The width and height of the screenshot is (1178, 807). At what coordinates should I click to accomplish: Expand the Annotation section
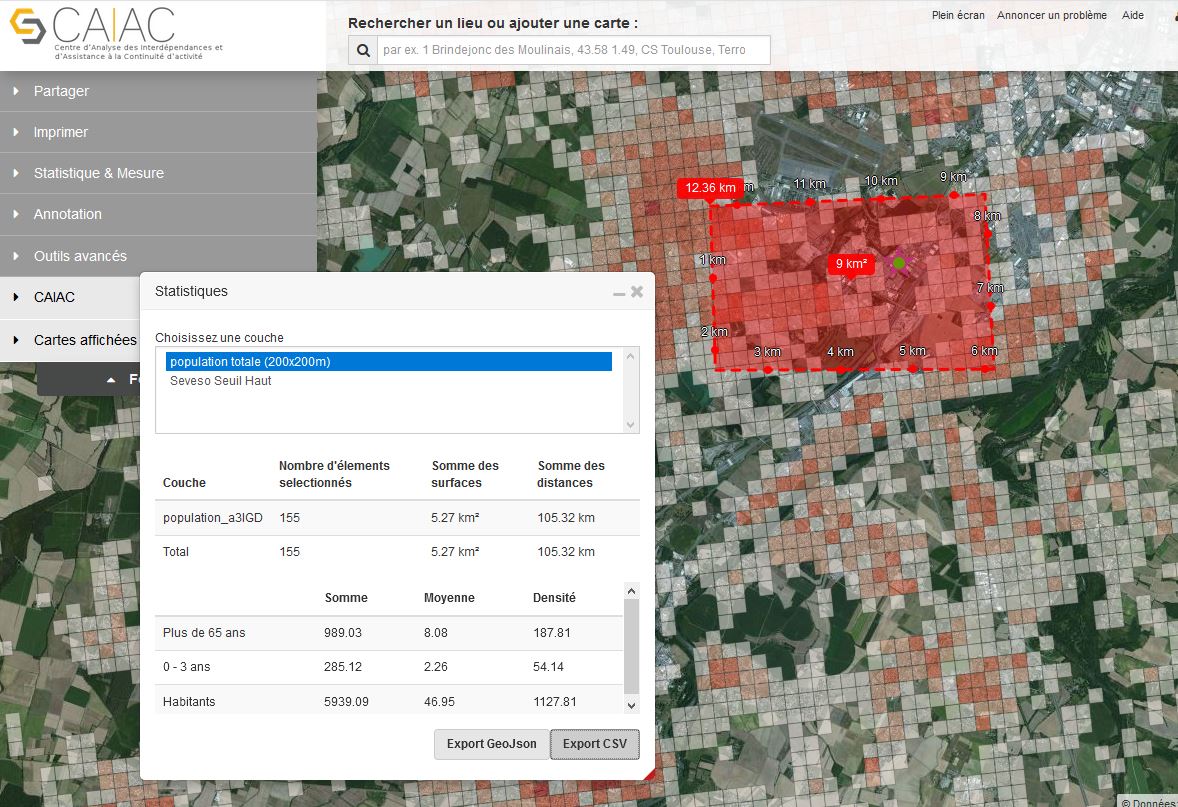159,215
